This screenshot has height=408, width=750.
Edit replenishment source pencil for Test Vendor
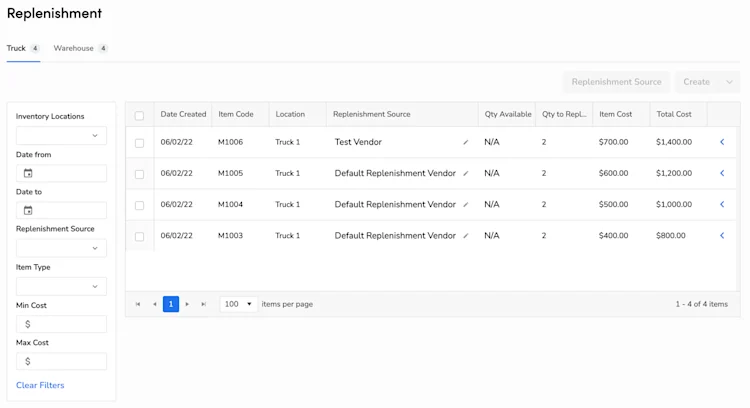coord(465,142)
